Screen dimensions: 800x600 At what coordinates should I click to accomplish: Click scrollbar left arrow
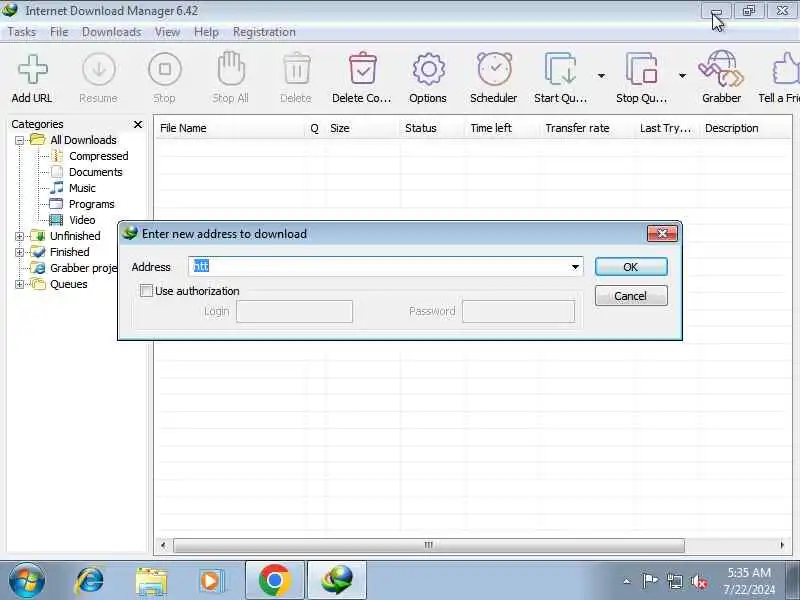coord(163,545)
